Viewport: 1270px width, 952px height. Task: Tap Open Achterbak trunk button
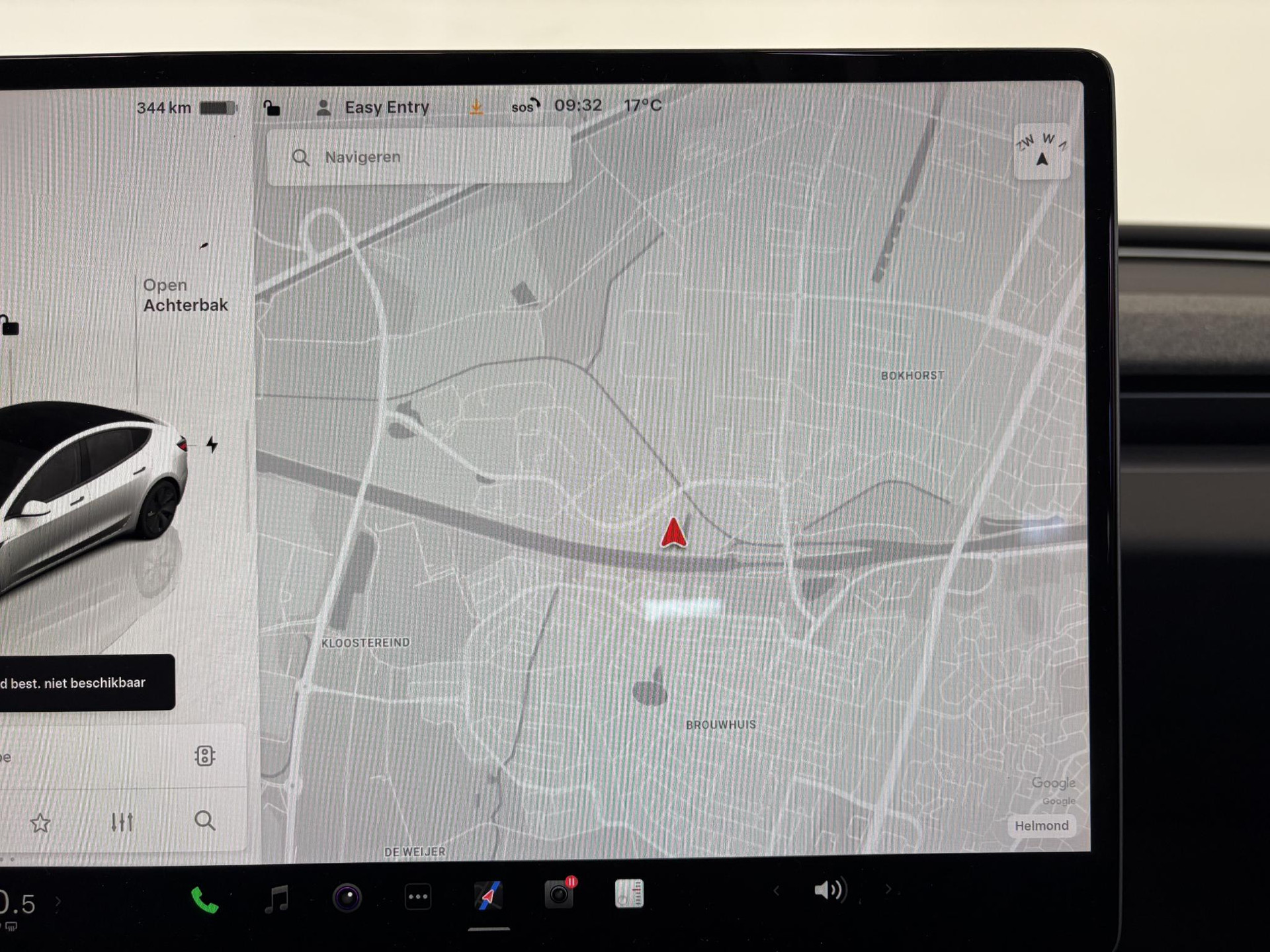tap(185, 296)
